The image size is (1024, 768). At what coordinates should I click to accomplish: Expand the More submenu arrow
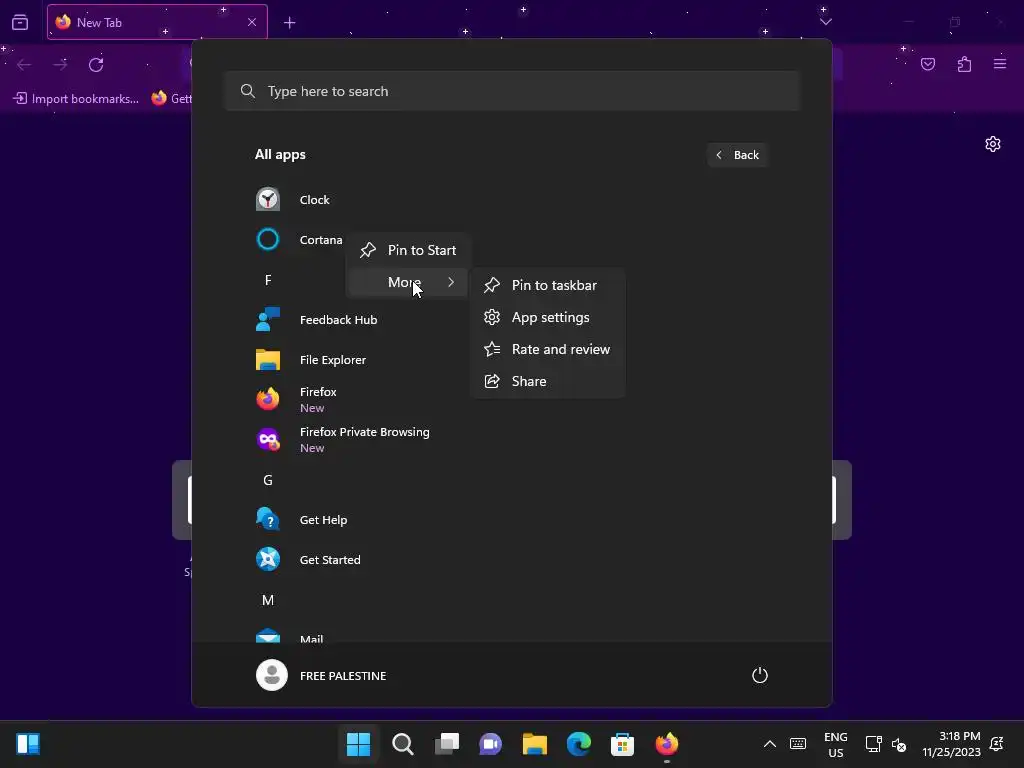pyautogui.click(x=451, y=282)
